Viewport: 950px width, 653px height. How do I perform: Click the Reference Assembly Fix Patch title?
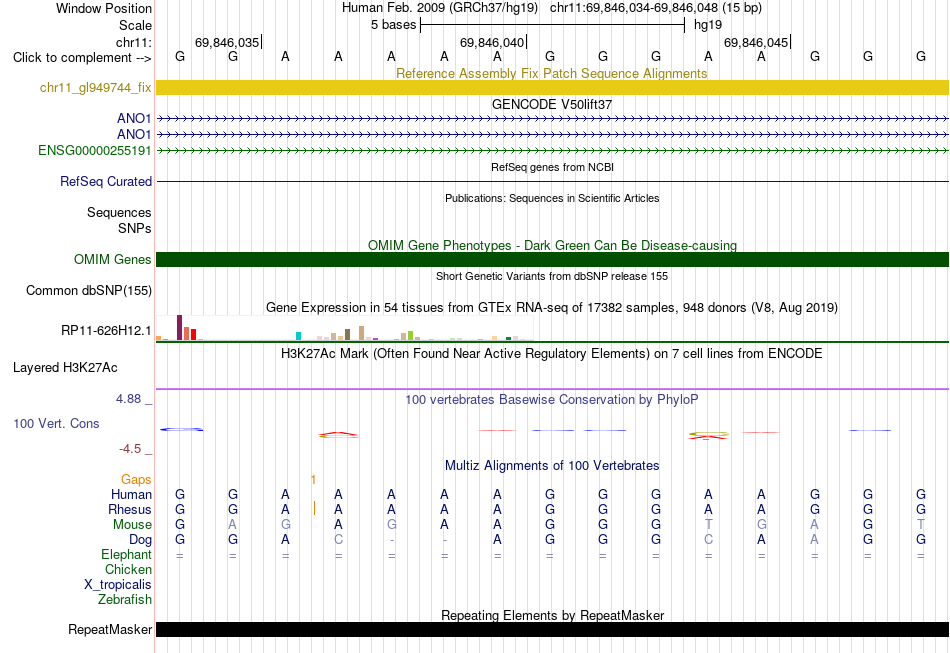point(551,73)
